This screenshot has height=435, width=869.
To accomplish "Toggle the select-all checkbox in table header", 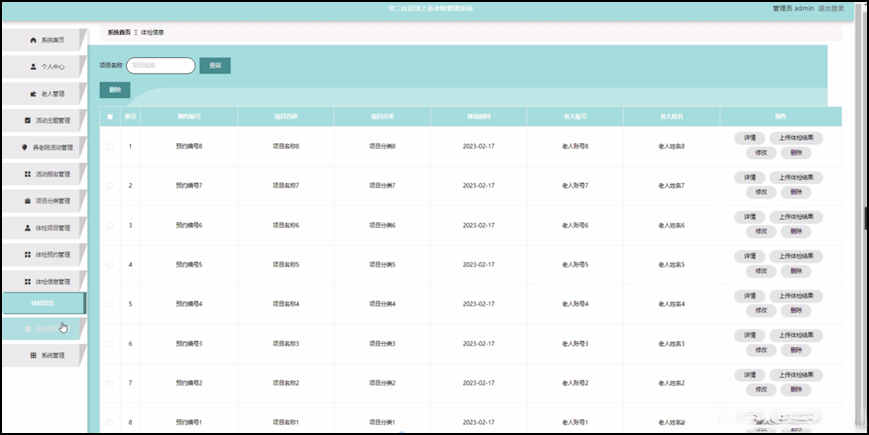I will 110,116.
